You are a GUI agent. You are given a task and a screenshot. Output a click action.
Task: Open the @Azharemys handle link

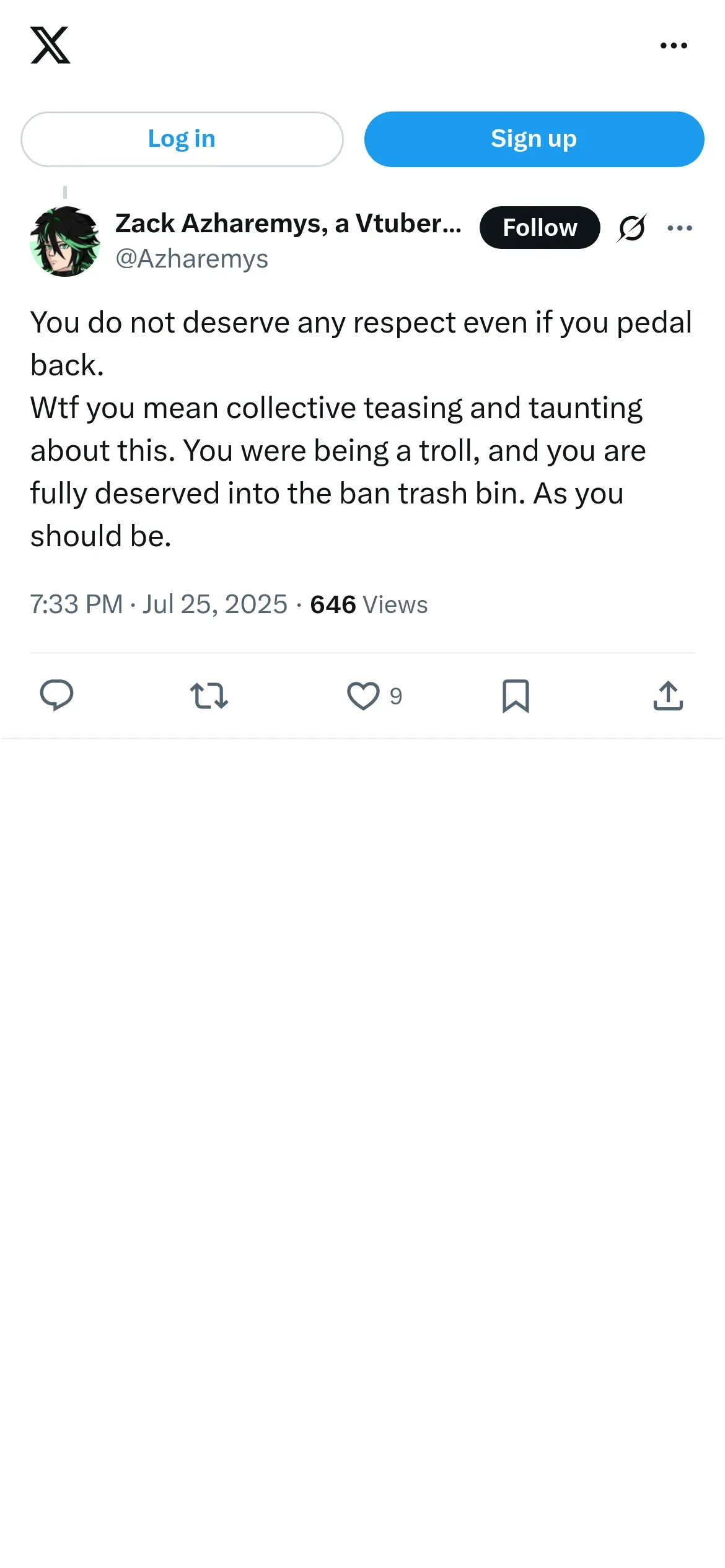tap(192, 259)
